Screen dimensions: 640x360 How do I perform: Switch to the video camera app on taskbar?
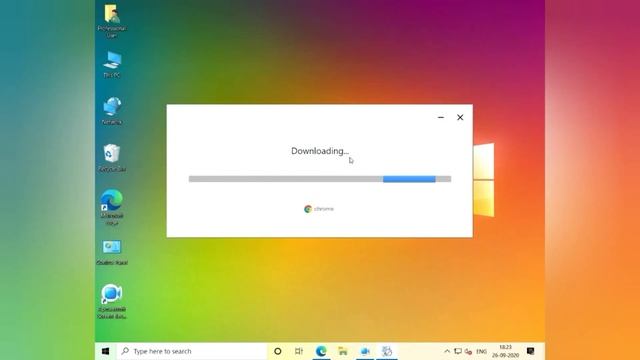click(365, 351)
